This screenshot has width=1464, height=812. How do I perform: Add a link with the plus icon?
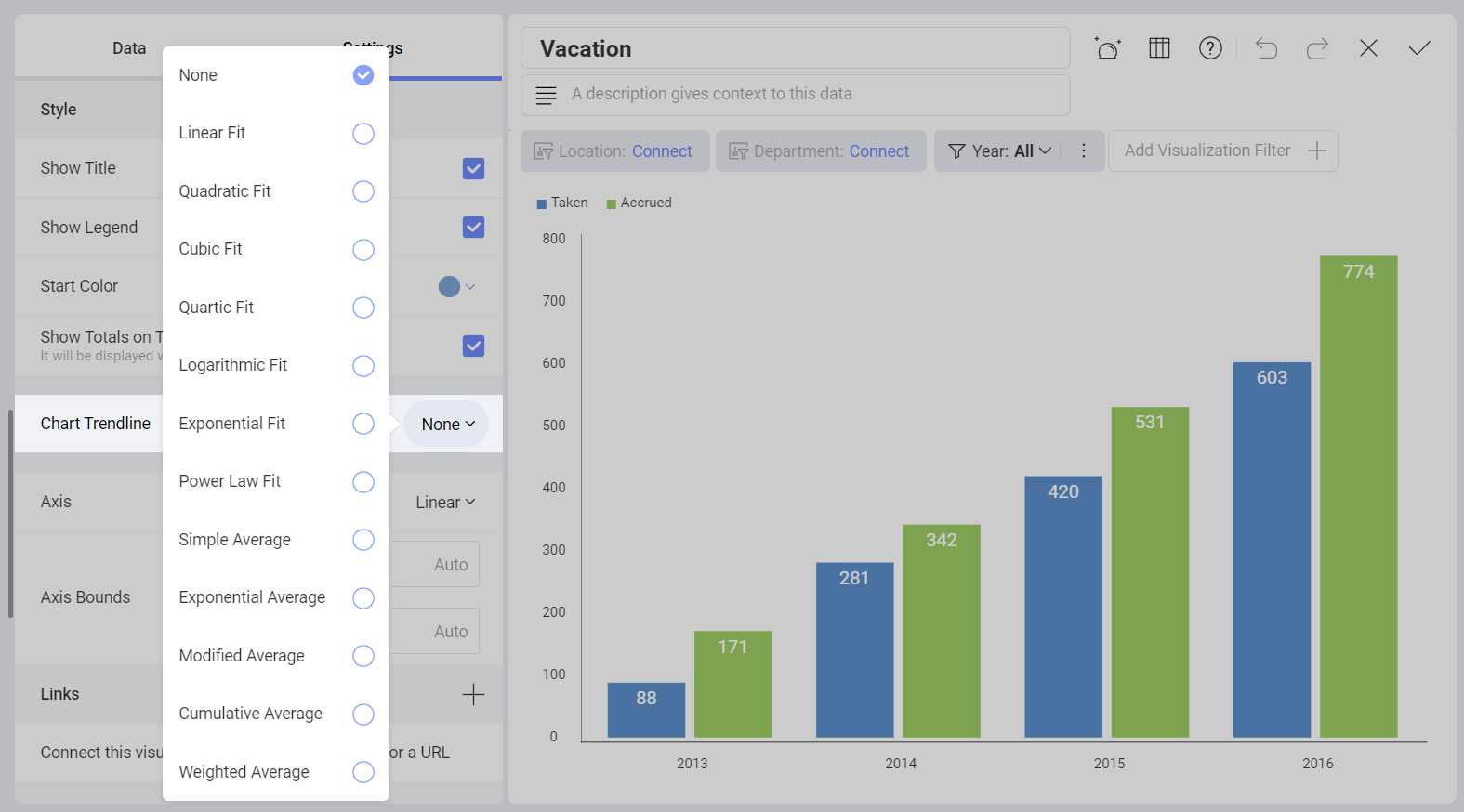click(x=473, y=694)
